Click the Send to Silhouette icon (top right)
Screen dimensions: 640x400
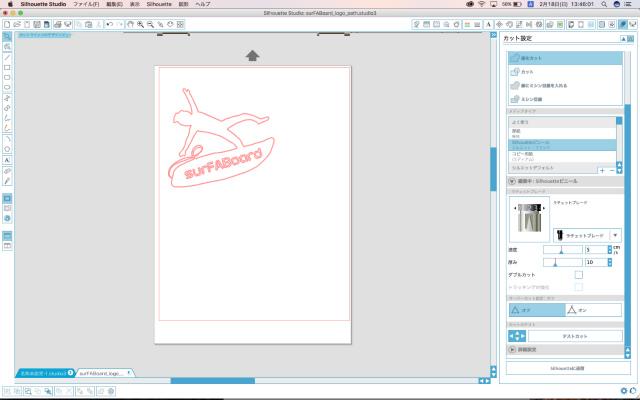(x=632, y=24)
